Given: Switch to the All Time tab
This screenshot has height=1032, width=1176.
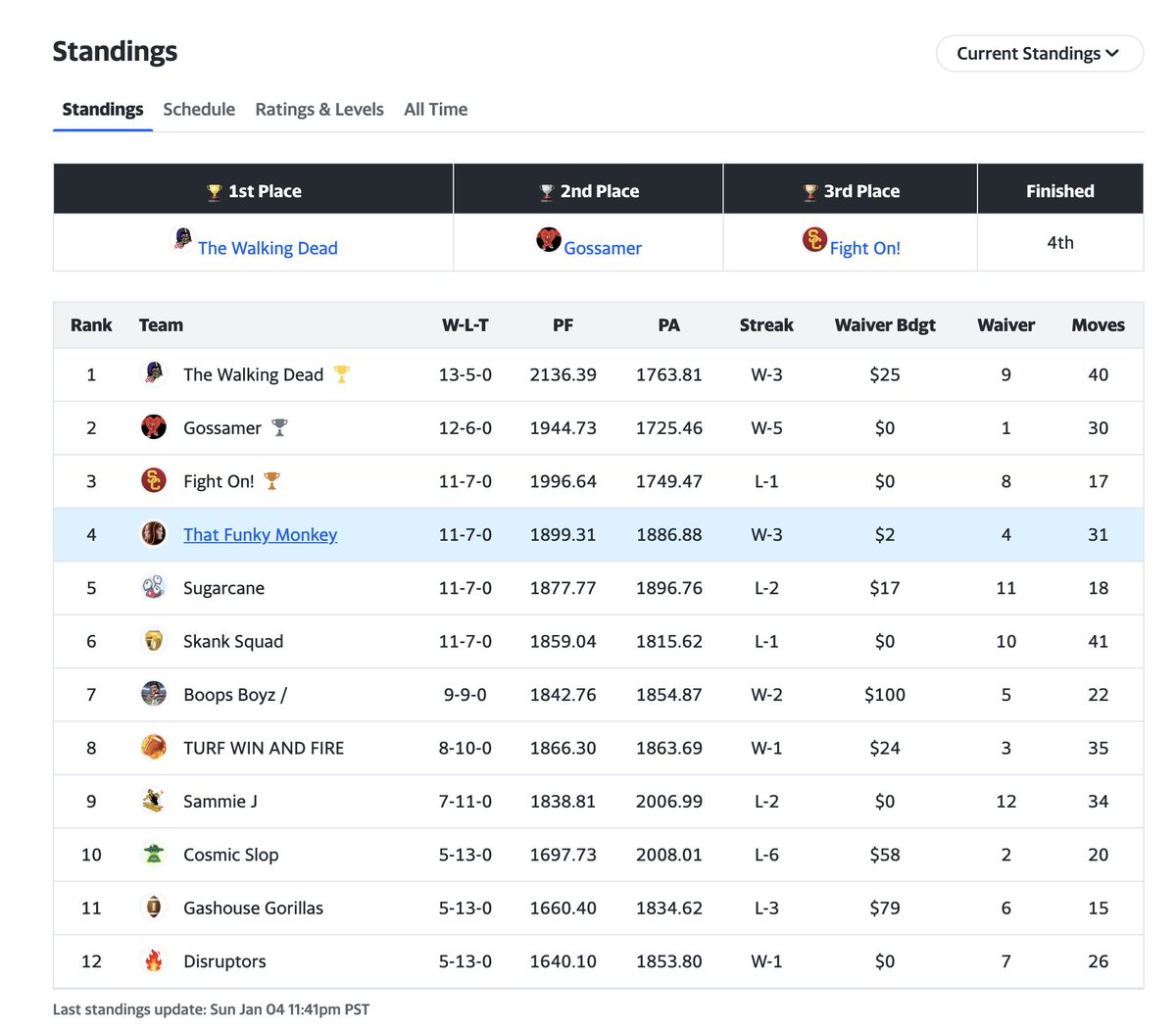Looking at the screenshot, I should coord(435,109).
